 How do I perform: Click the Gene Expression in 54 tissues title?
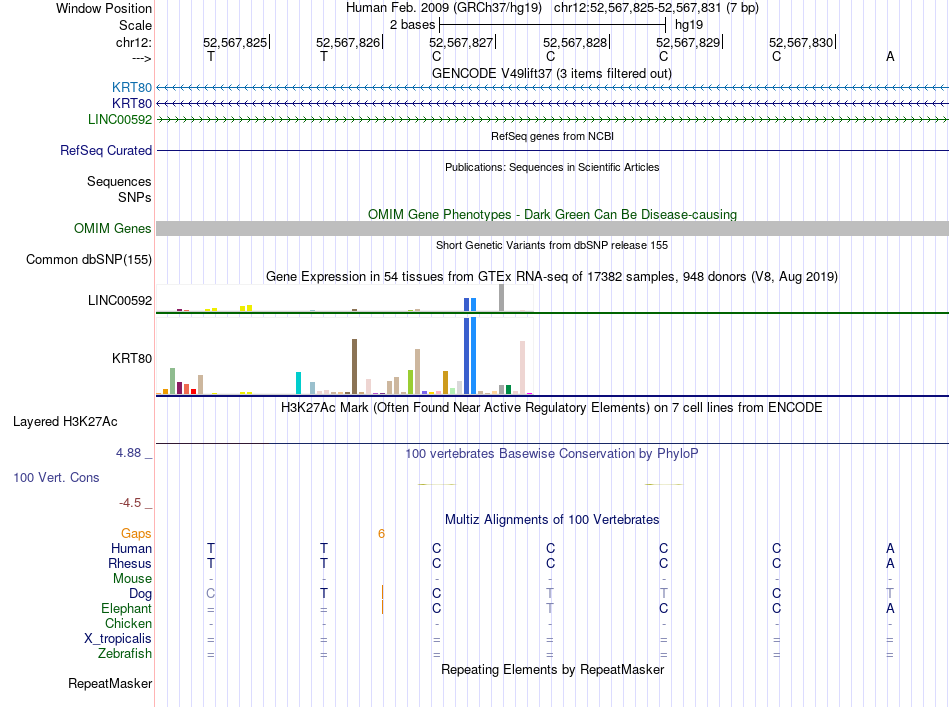coord(552,277)
